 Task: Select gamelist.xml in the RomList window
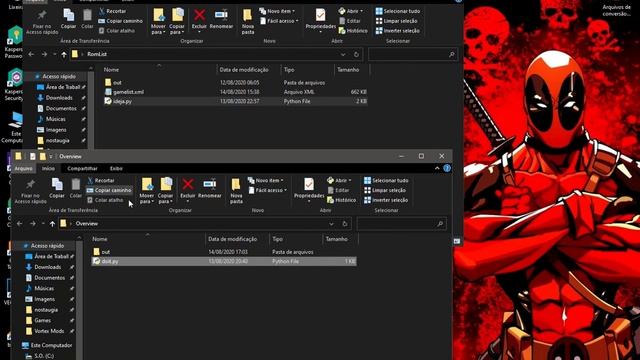(236, 92)
